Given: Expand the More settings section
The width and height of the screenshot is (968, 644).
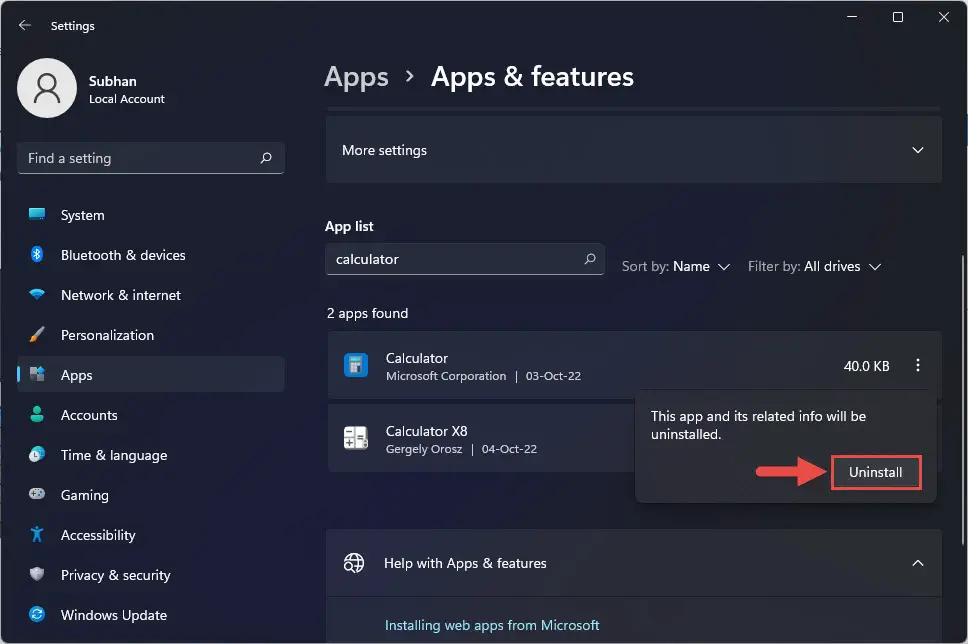Looking at the screenshot, I should (917, 150).
